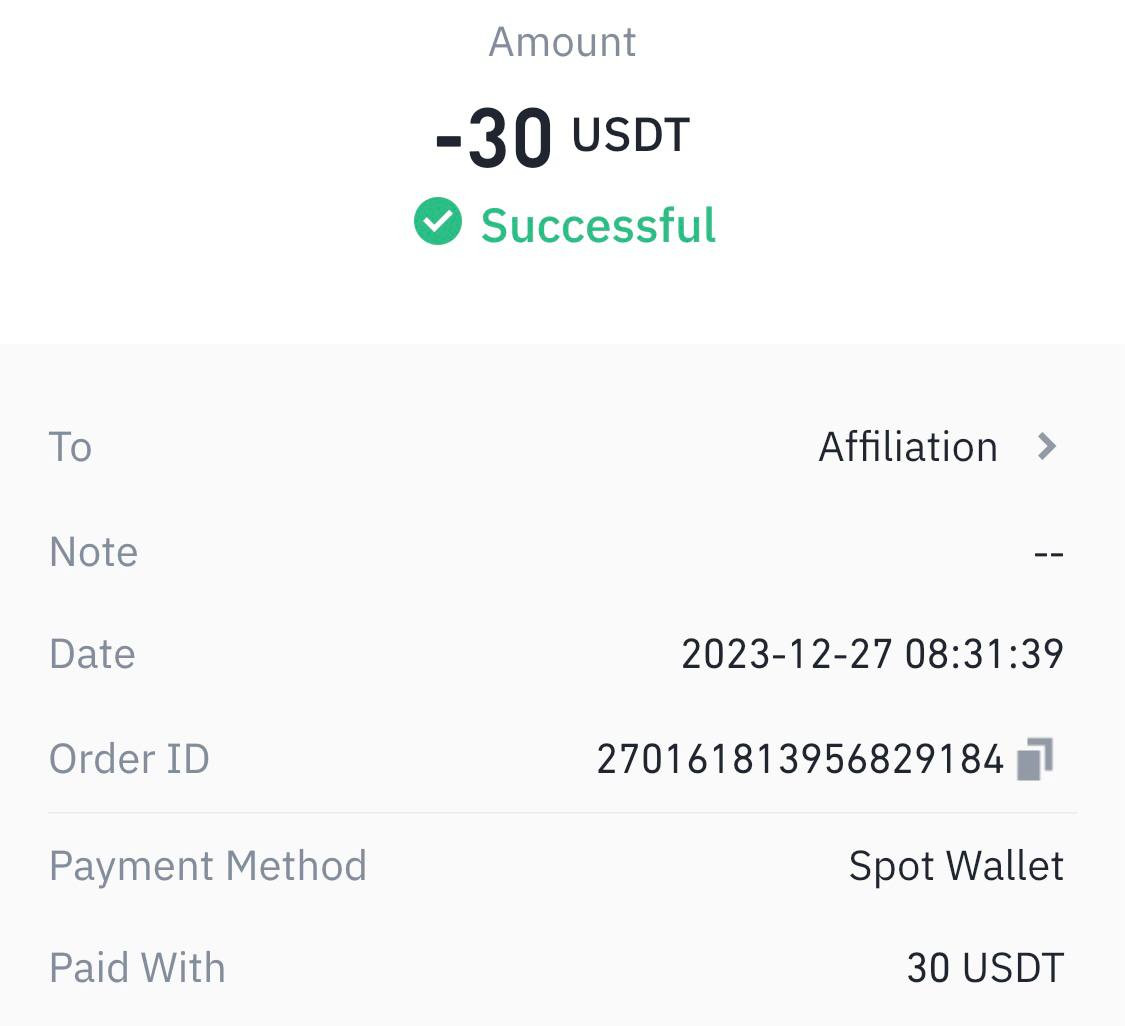The width and height of the screenshot is (1125, 1026).
Task: Tap the transaction date 2023-12-27 08:31:39
Action: pyautogui.click(x=872, y=654)
